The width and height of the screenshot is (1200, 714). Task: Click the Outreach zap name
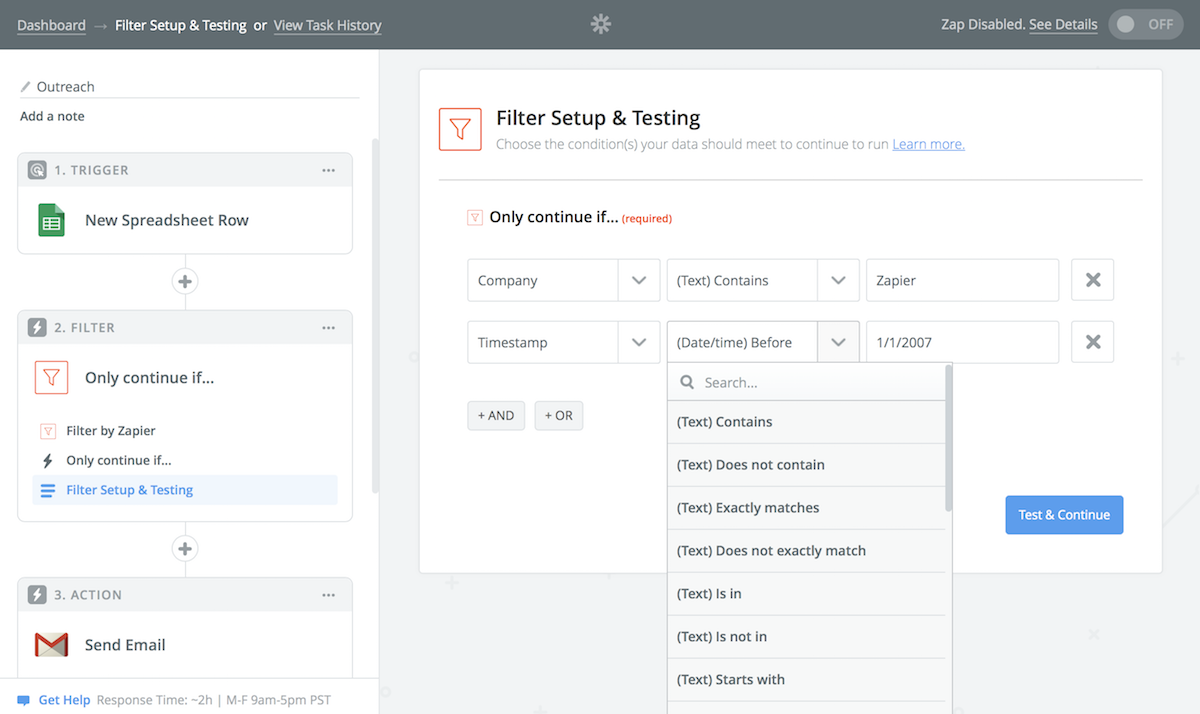66,87
